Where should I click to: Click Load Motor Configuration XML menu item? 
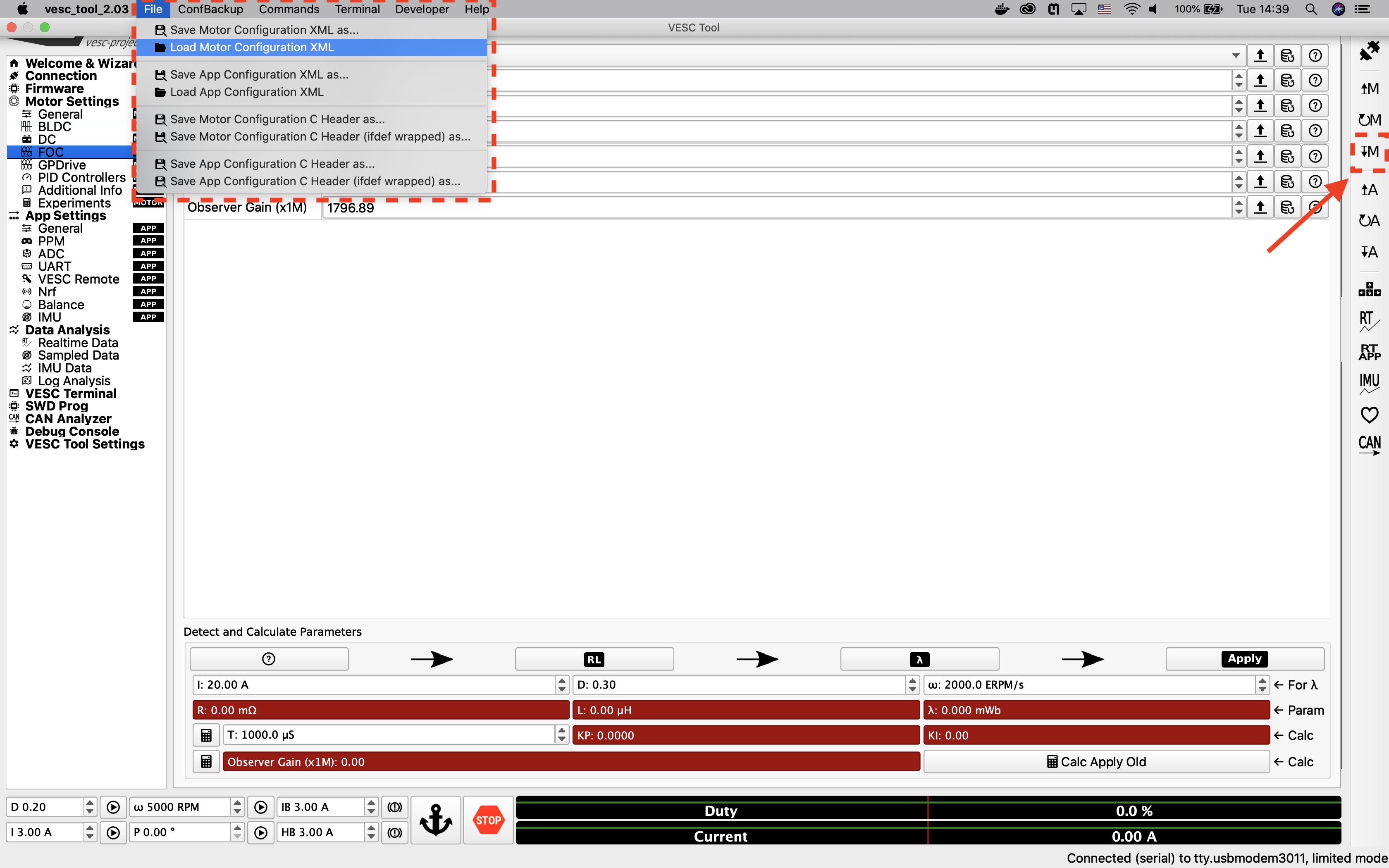pos(312,47)
